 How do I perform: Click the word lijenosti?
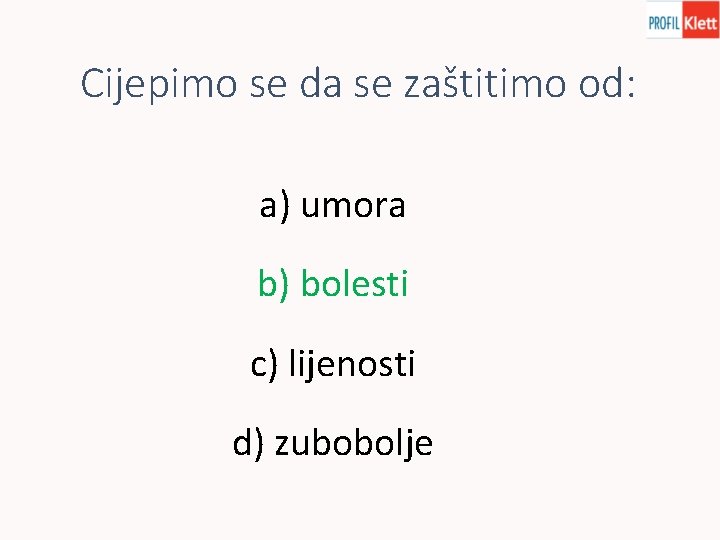tap(352, 364)
